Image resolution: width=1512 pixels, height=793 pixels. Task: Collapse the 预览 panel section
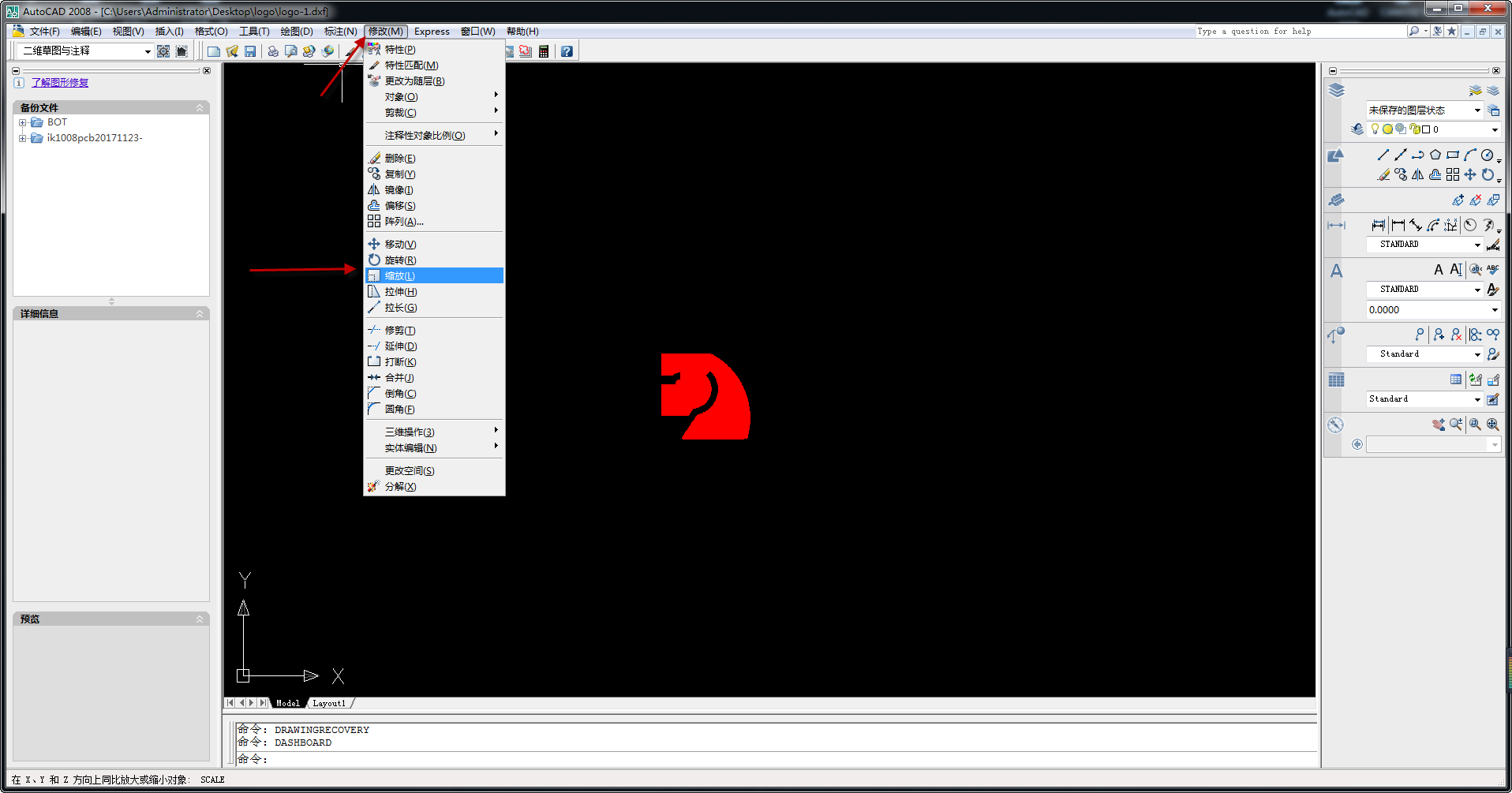200,619
